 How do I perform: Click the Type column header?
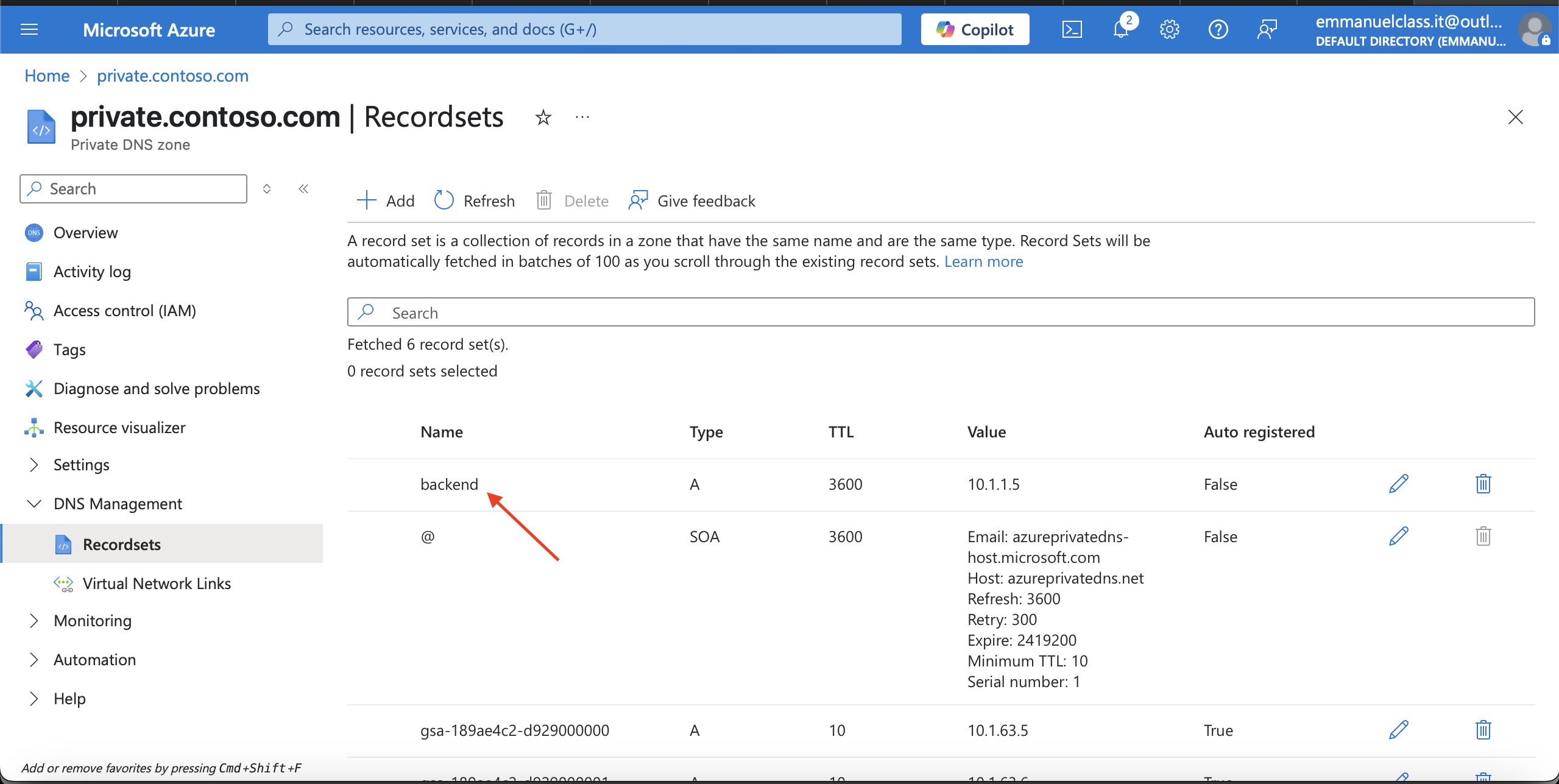tap(706, 432)
